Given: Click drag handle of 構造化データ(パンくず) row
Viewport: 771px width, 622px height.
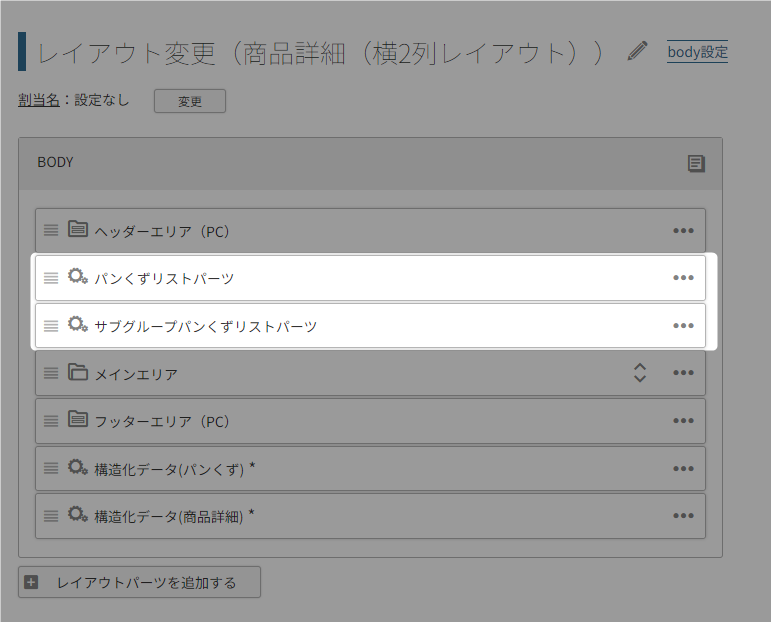Looking at the screenshot, I should (x=51, y=468).
